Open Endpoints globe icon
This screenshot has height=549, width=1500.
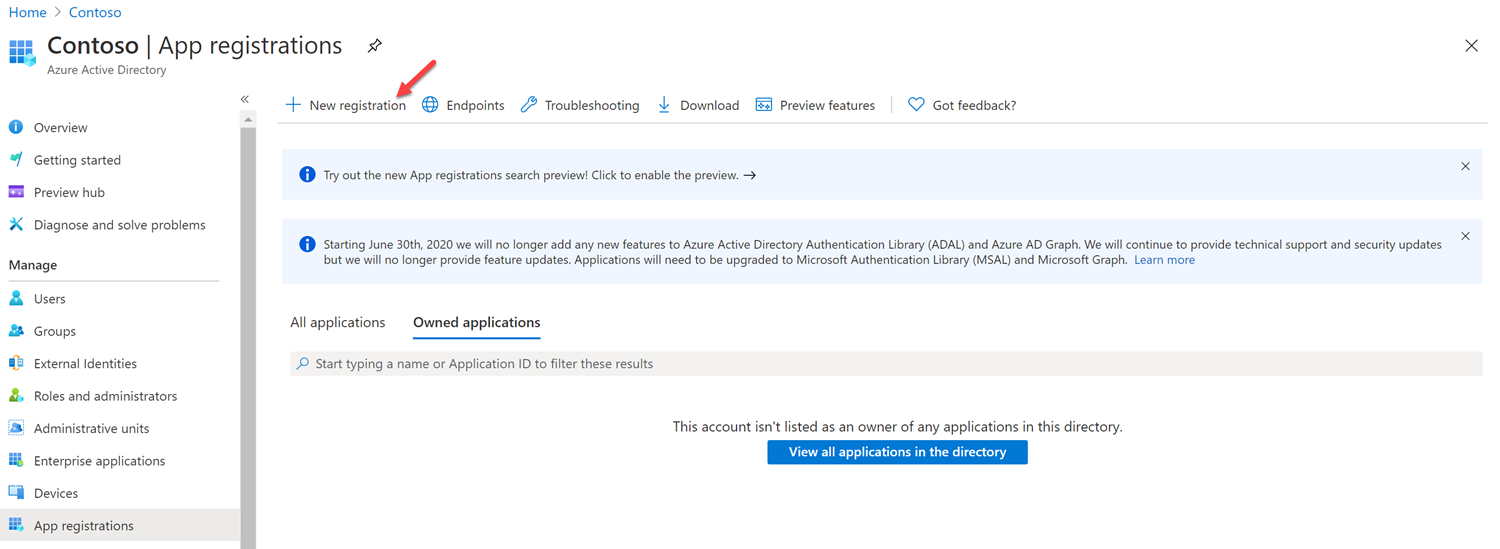430,105
